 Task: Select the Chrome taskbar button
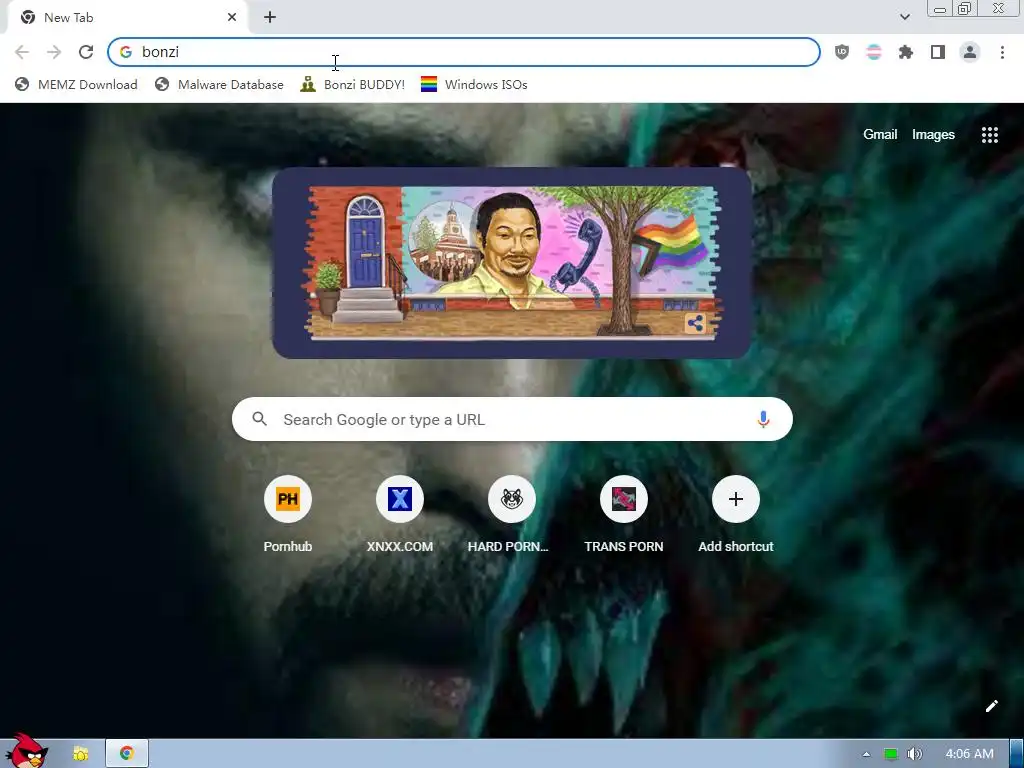pyautogui.click(x=127, y=754)
